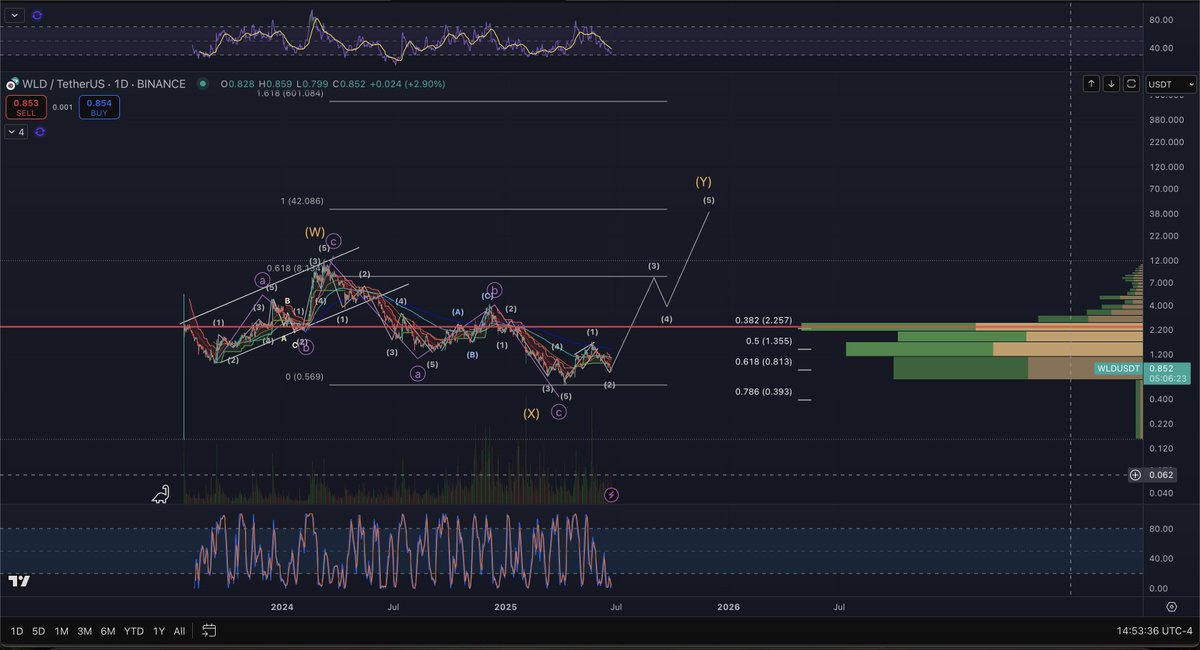Click the plus icon at the 0.062 price label
This screenshot has height=650, width=1200.
[x=1135, y=475]
